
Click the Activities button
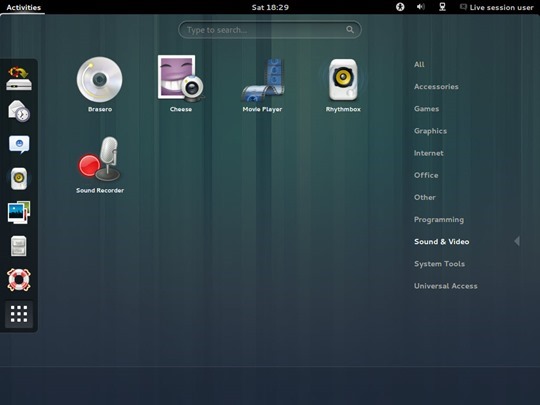tap(23, 7)
